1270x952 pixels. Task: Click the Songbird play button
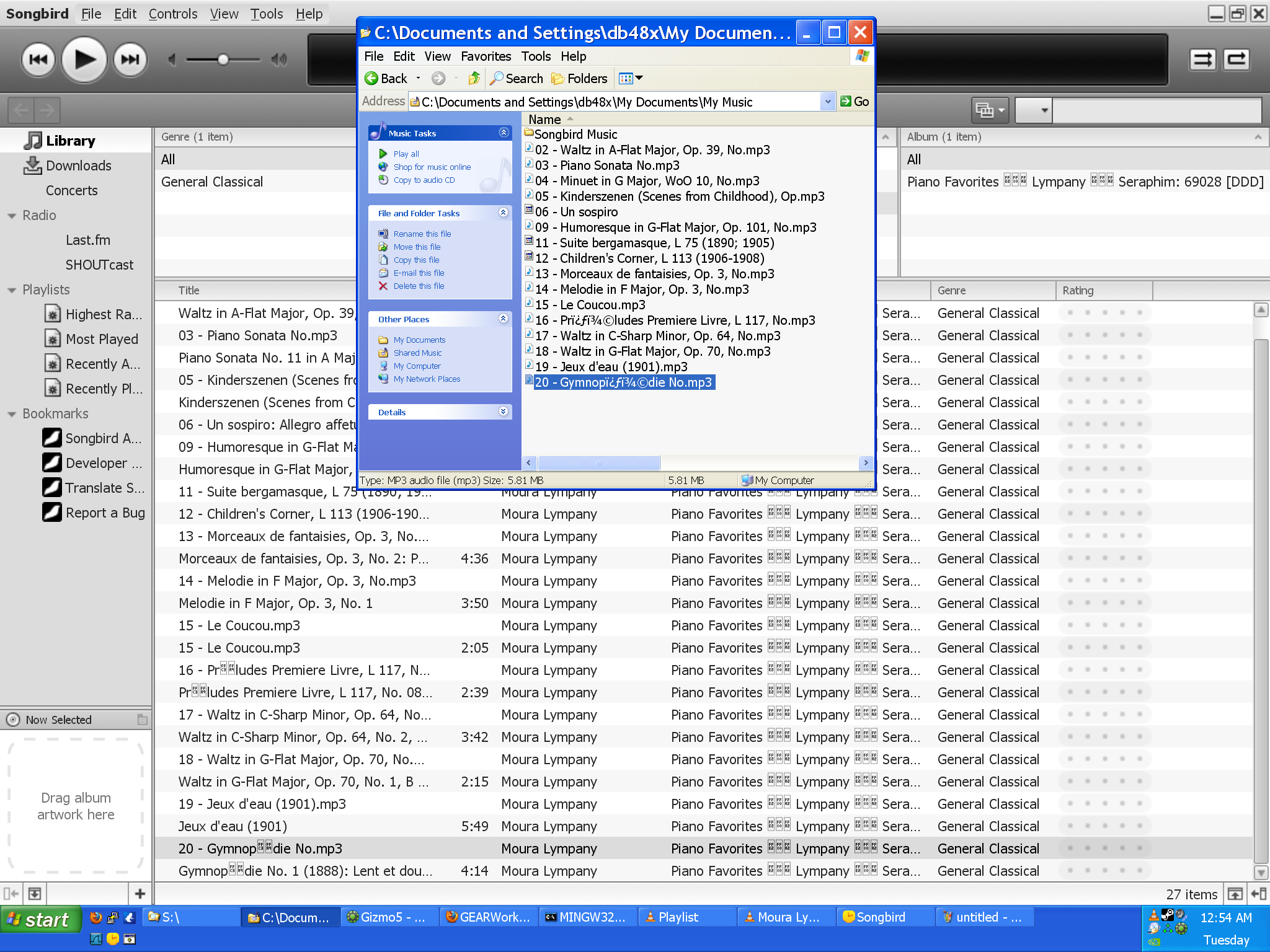(84, 60)
